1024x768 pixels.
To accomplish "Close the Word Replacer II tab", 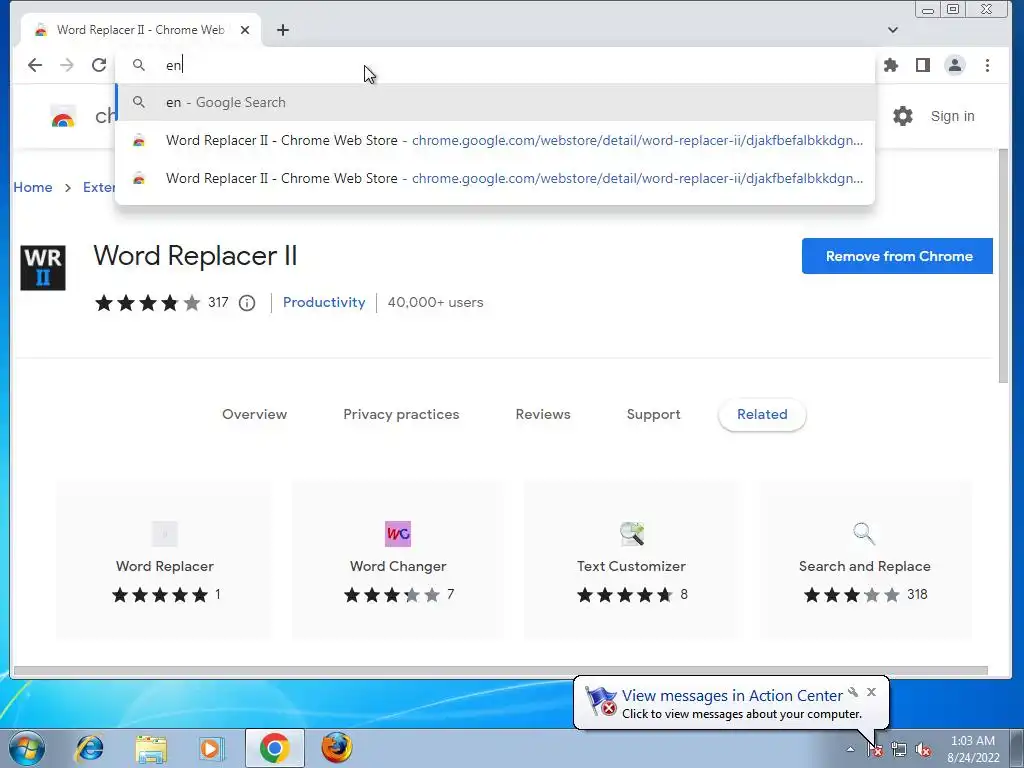I will coord(245,30).
